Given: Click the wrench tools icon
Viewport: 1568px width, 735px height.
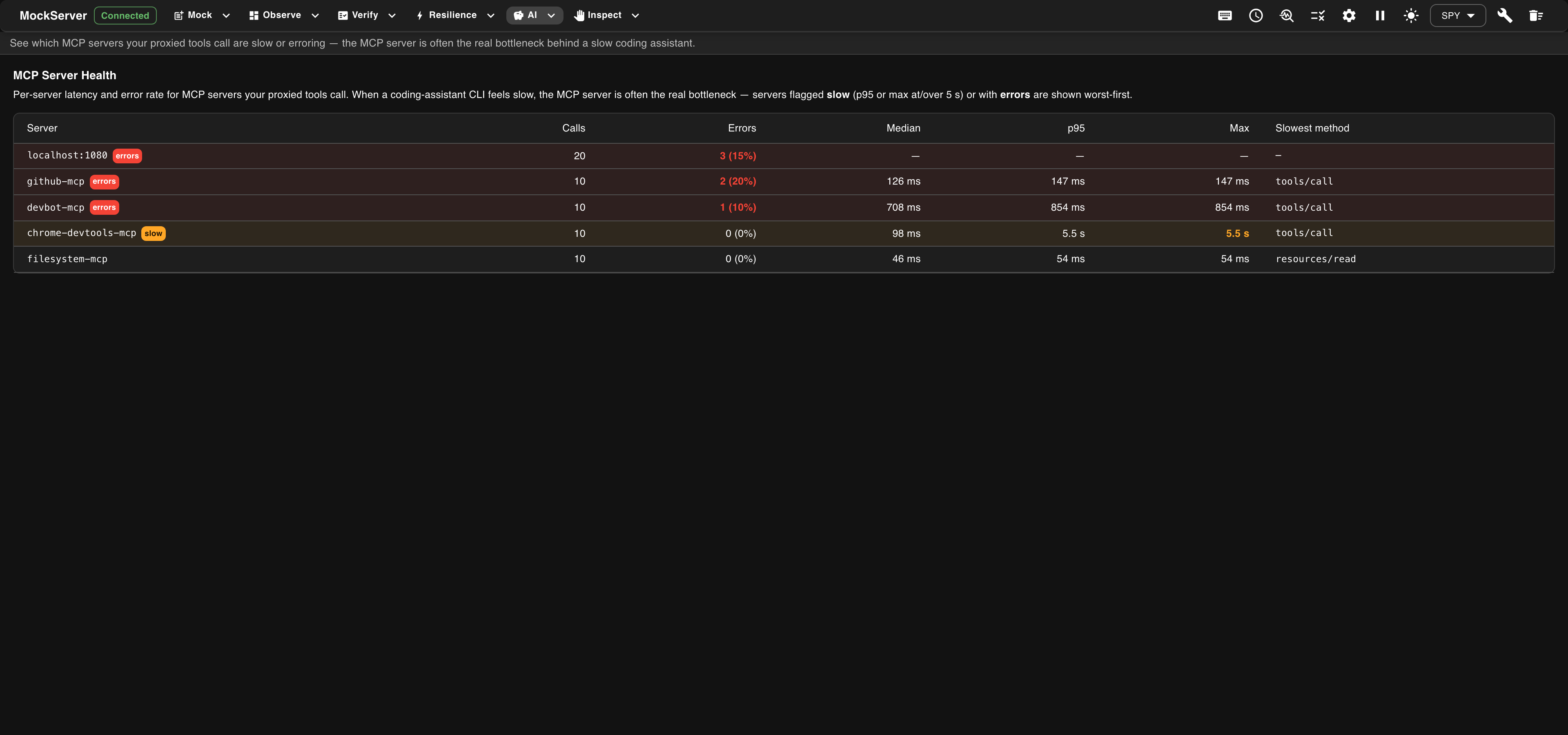Looking at the screenshot, I should [x=1505, y=16].
